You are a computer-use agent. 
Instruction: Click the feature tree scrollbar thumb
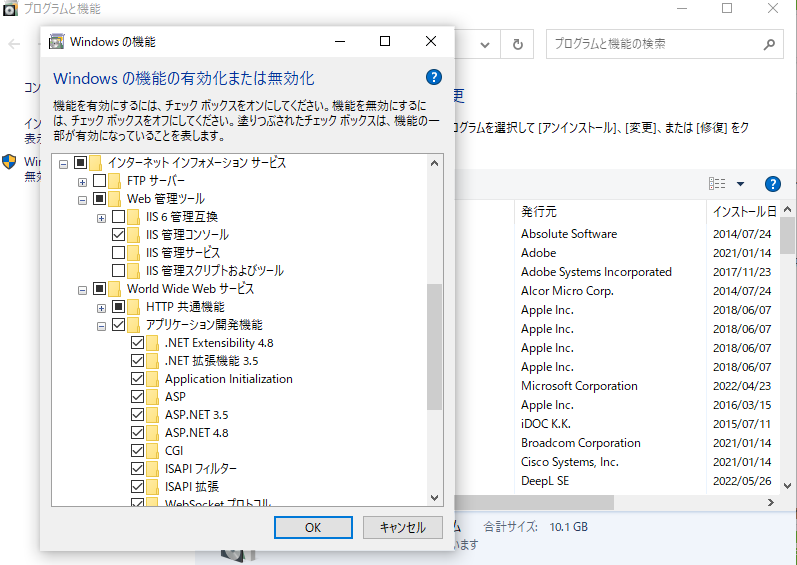click(434, 347)
